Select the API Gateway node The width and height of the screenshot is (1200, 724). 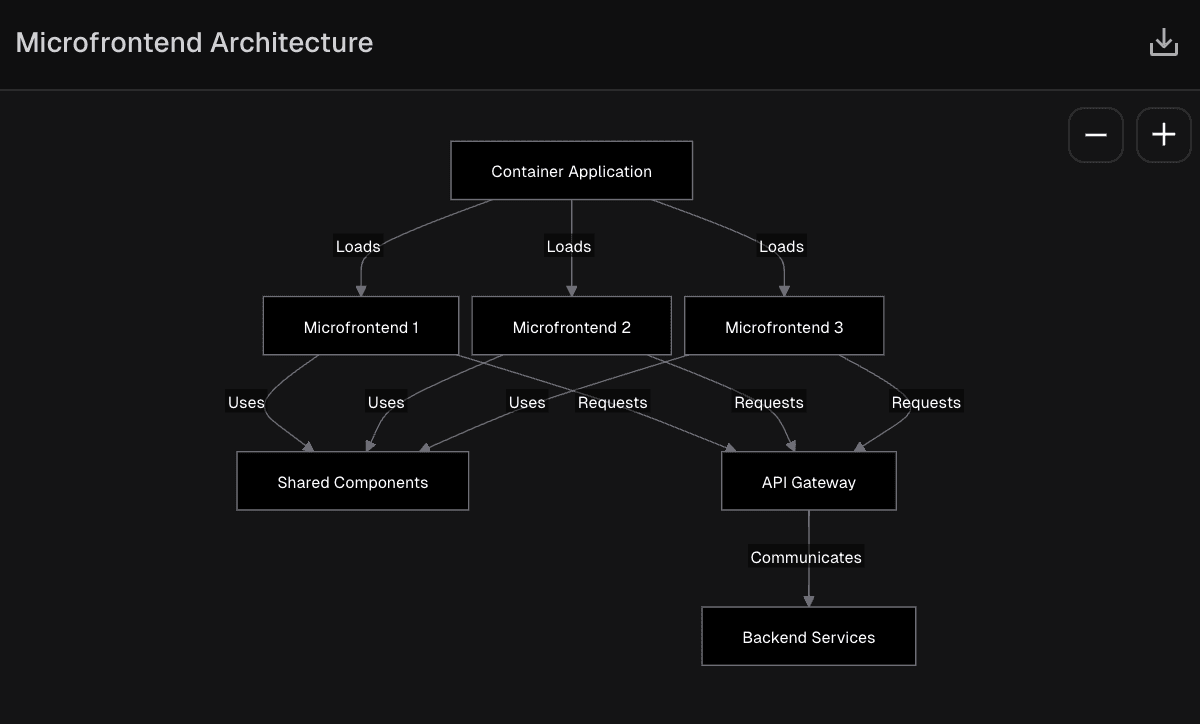pos(808,481)
